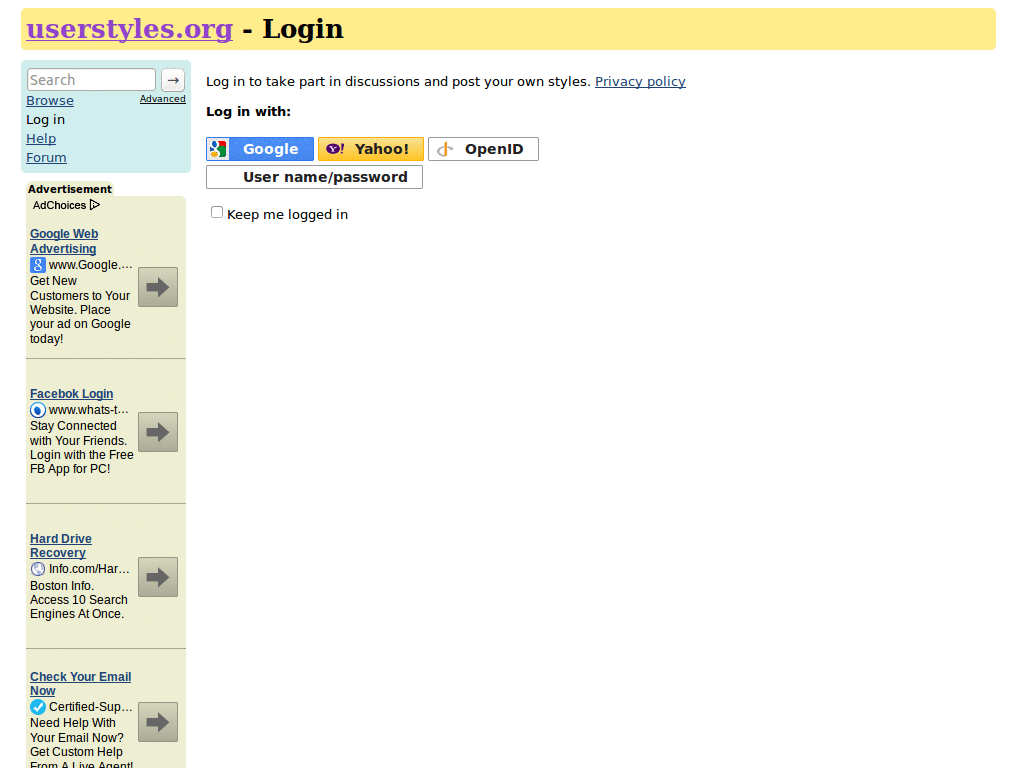1024x768 pixels.
Task: Go to userstyles.org home link in header
Action: (x=129, y=29)
